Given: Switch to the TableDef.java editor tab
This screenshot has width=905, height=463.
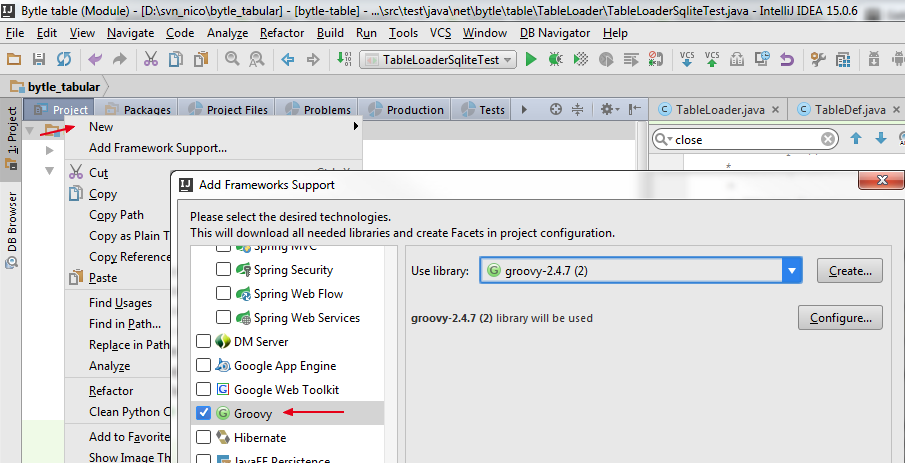Looking at the screenshot, I should click(x=848, y=110).
